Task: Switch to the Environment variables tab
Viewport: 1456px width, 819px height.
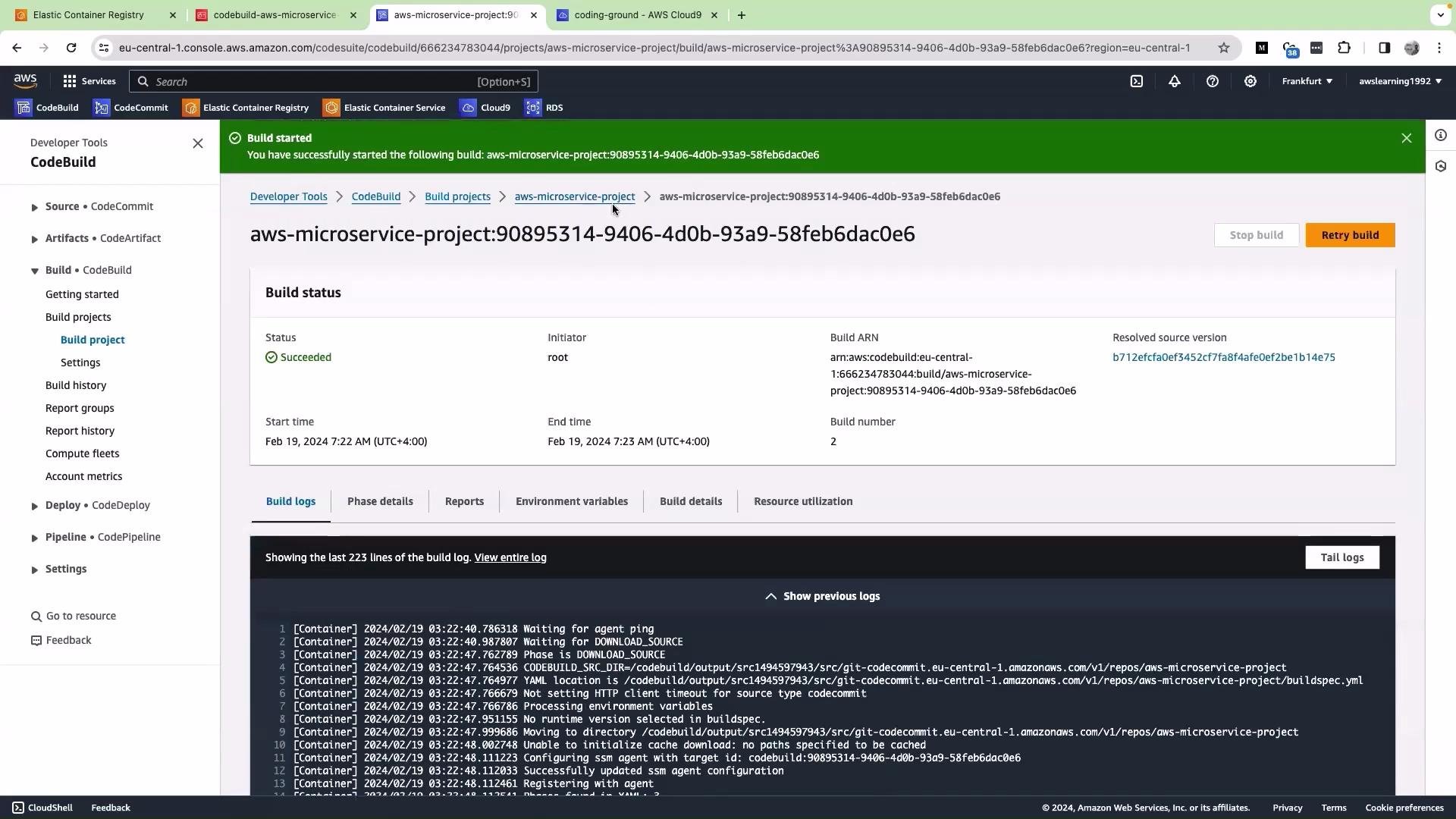Action: [x=572, y=501]
